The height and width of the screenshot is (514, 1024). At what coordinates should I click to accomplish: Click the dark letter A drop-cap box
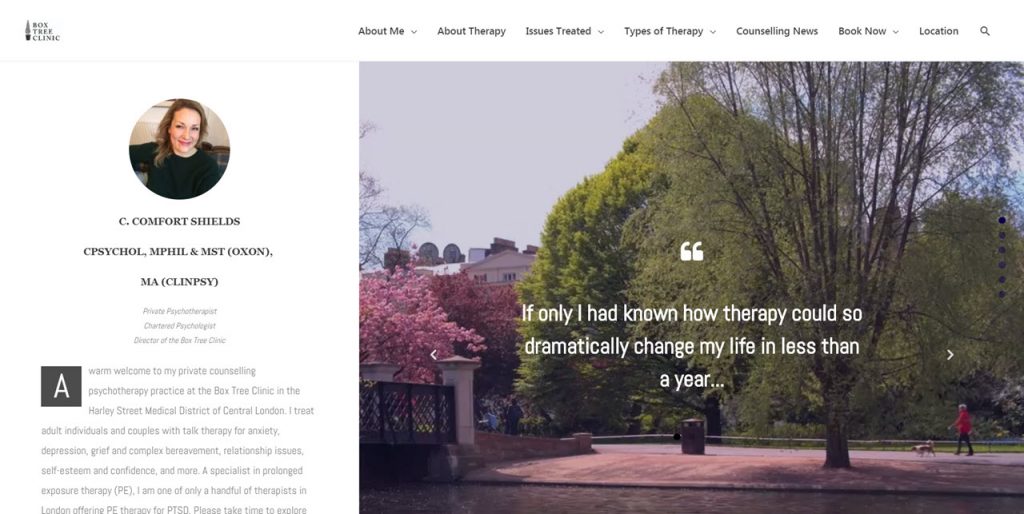61,386
